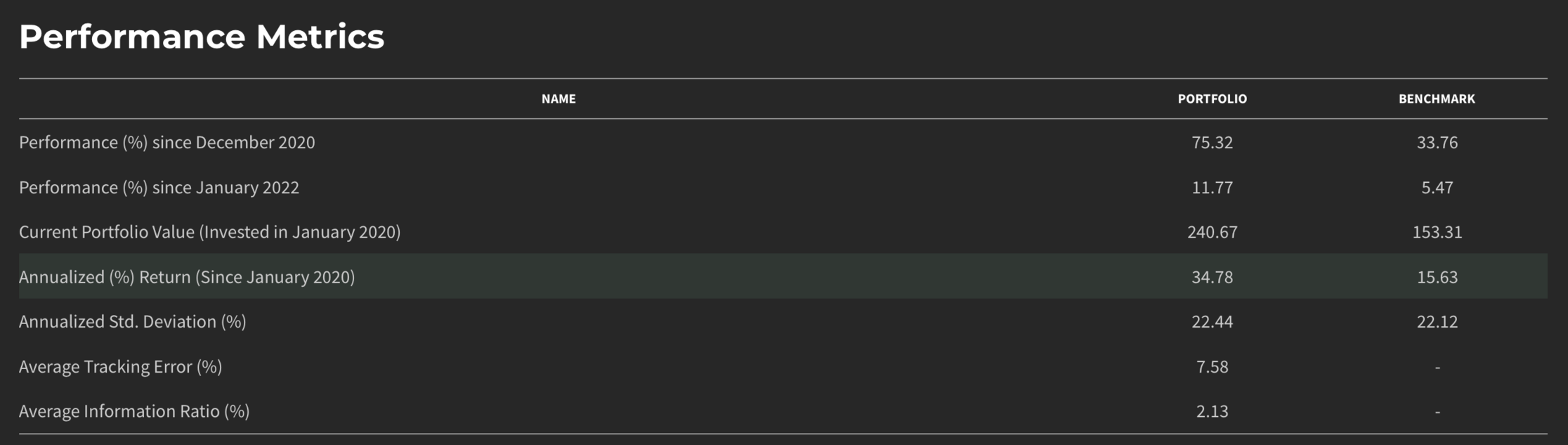Click annualized portfolio return 34.78
Viewport: 1568px width, 445px height.
point(1212,277)
